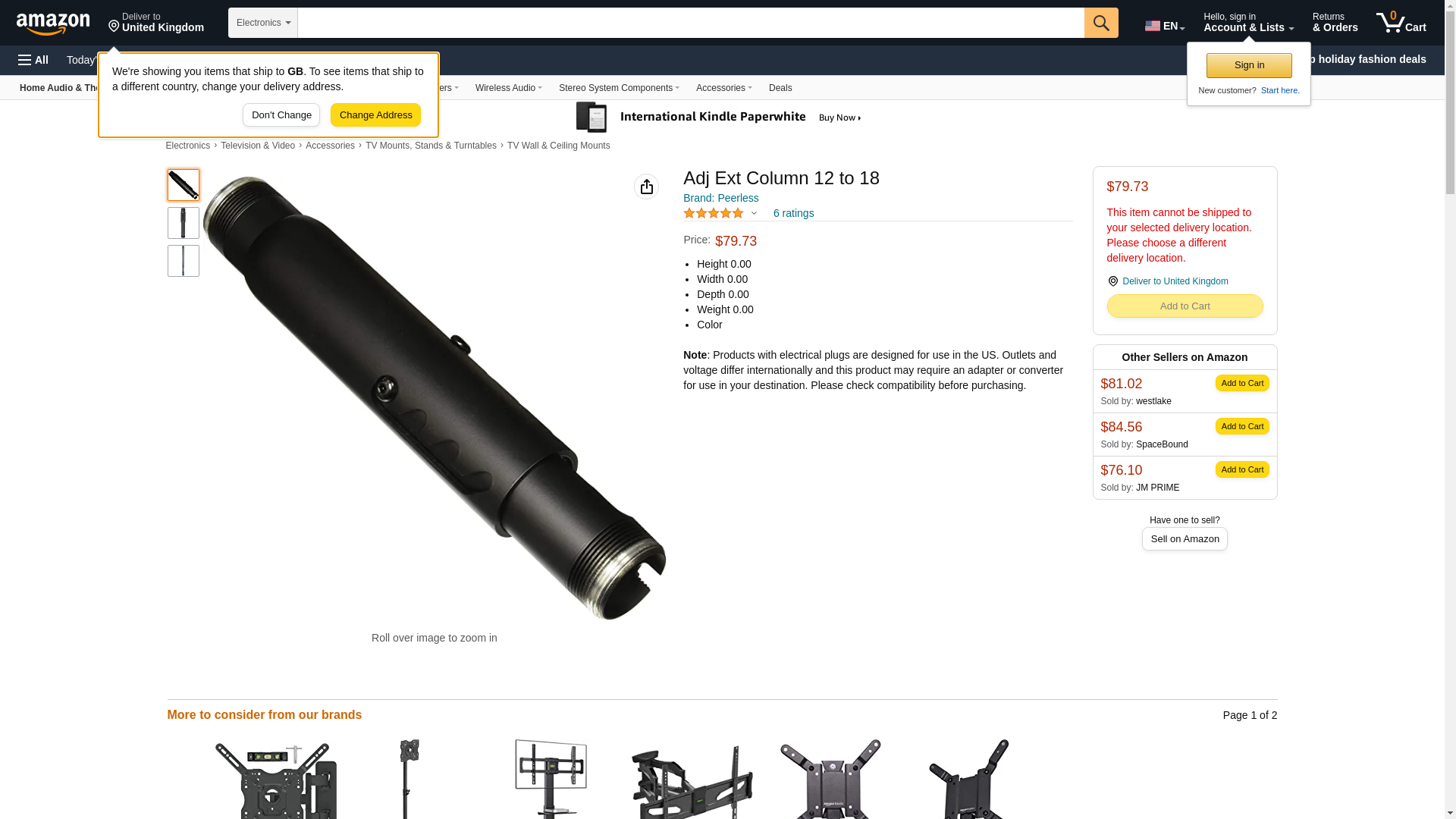The height and width of the screenshot is (819, 1456).
Task: Click into the search text field
Action: pos(691,23)
